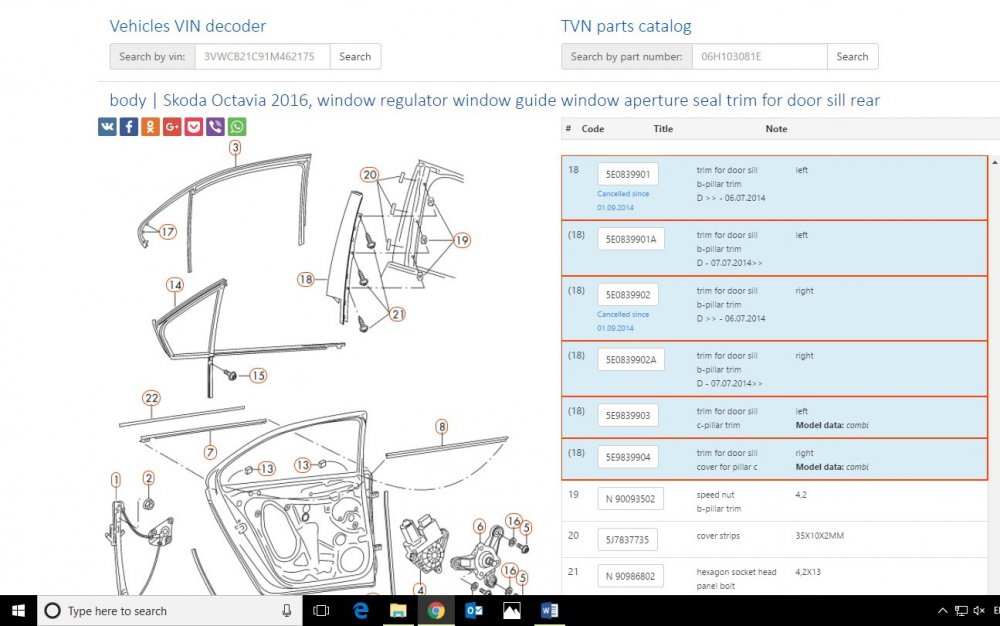Screen dimensions: 1000x626
Task: Select part code 5E0839901A
Action: [631, 239]
